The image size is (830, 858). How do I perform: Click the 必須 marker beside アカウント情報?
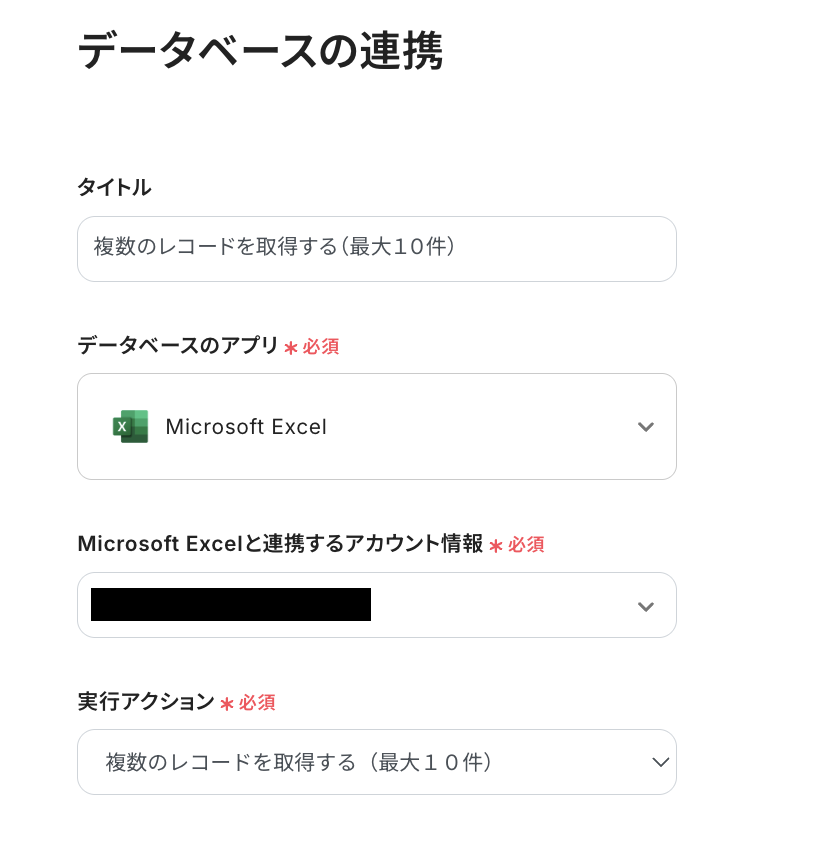[x=526, y=545]
